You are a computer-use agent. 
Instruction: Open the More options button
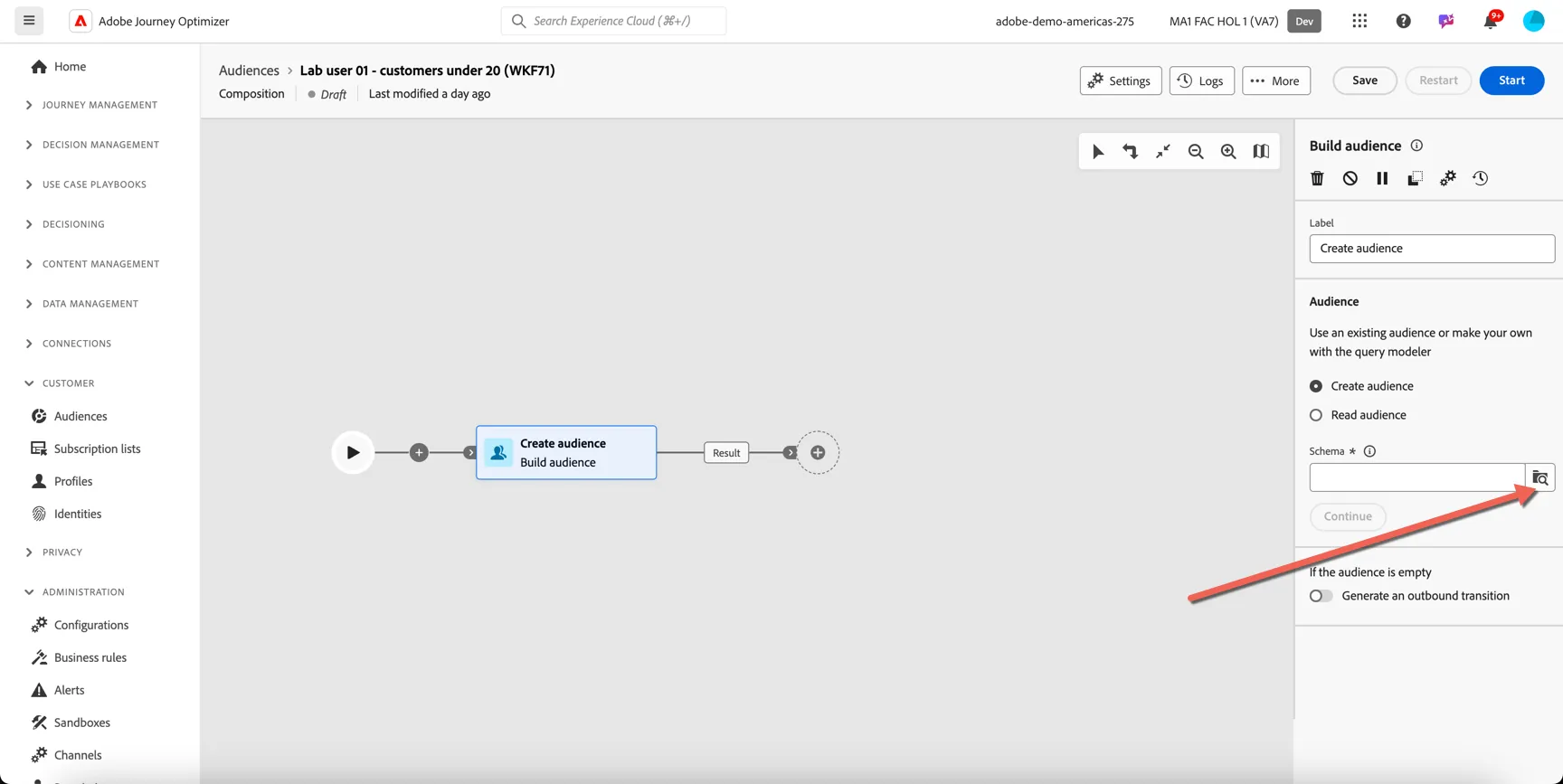pos(1275,80)
